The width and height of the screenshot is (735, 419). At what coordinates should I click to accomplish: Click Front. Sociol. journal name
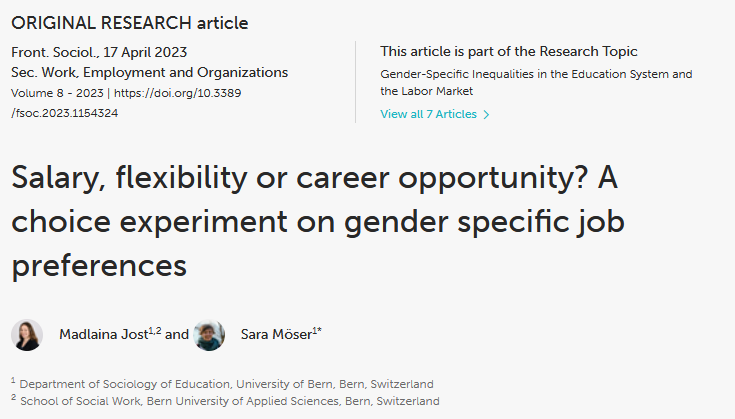[x=55, y=52]
